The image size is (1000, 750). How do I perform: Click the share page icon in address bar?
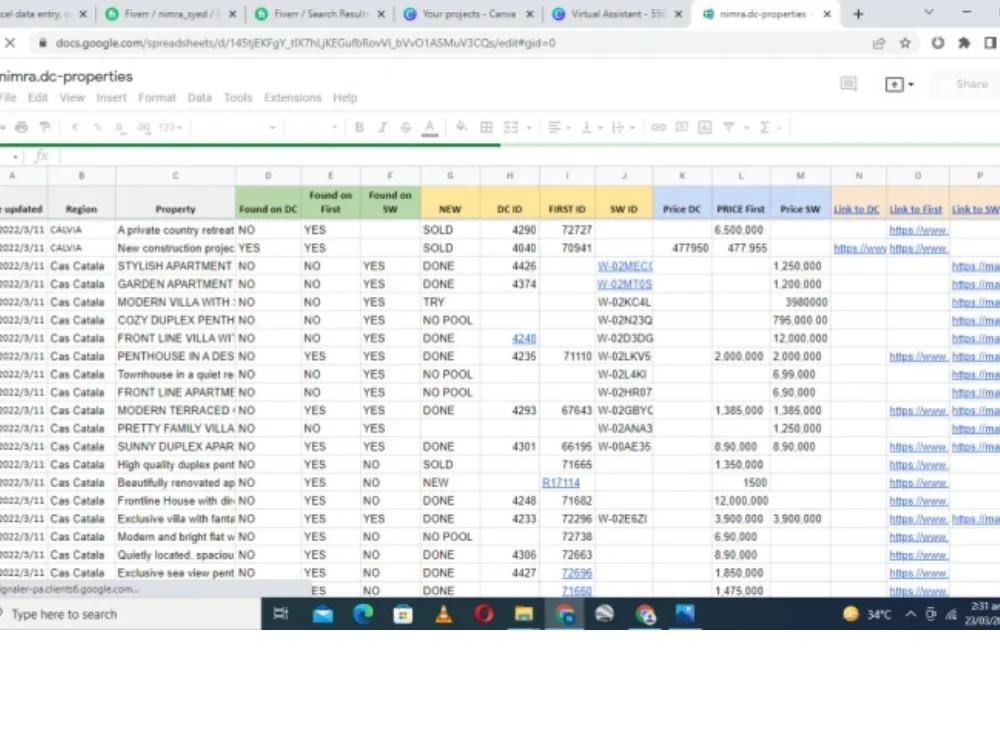click(x=879, y=43)
